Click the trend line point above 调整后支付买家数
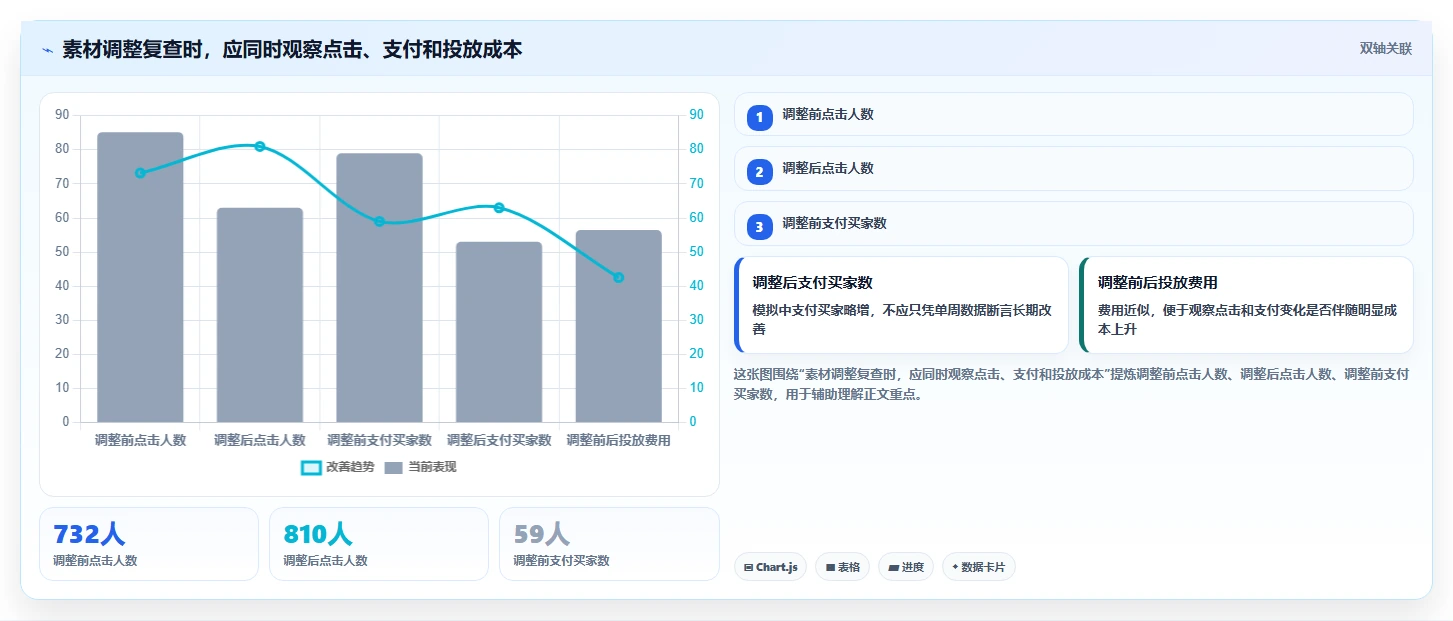 click(x=499, y=207)
